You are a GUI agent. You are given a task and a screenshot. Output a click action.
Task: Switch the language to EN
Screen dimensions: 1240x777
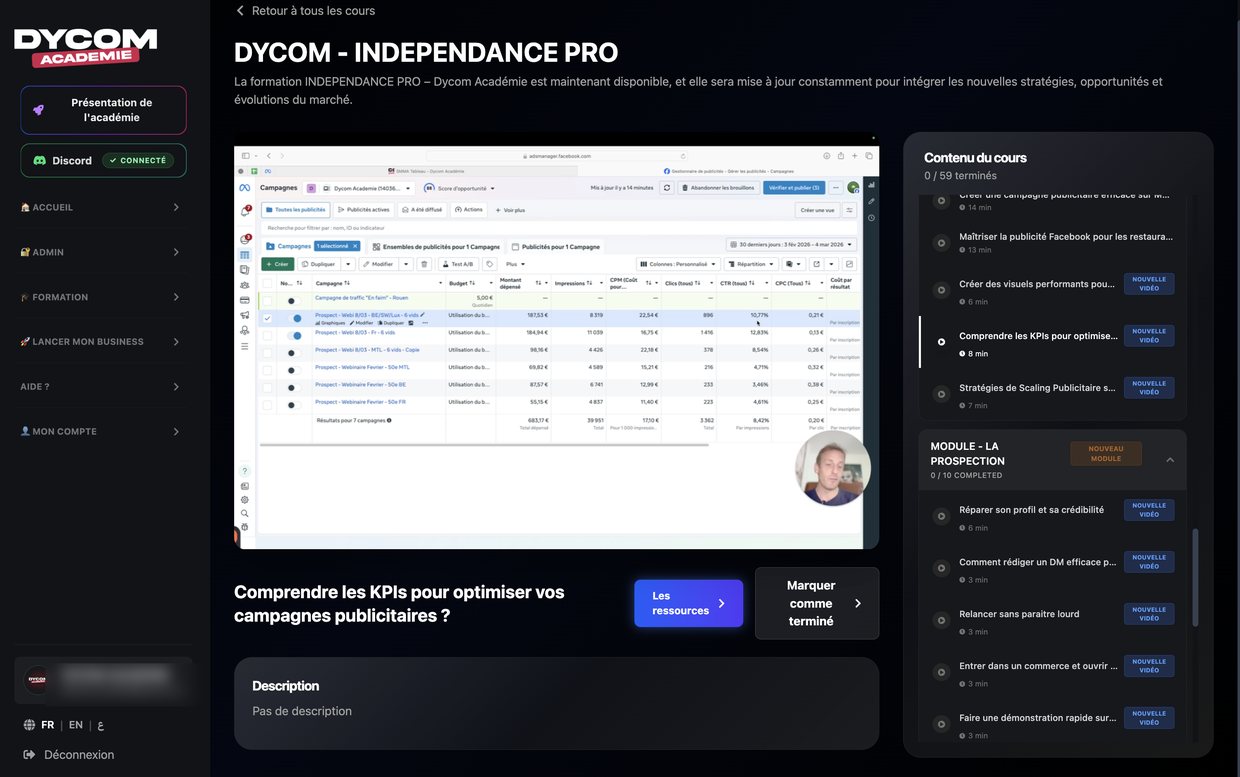(x=76, y=725)
